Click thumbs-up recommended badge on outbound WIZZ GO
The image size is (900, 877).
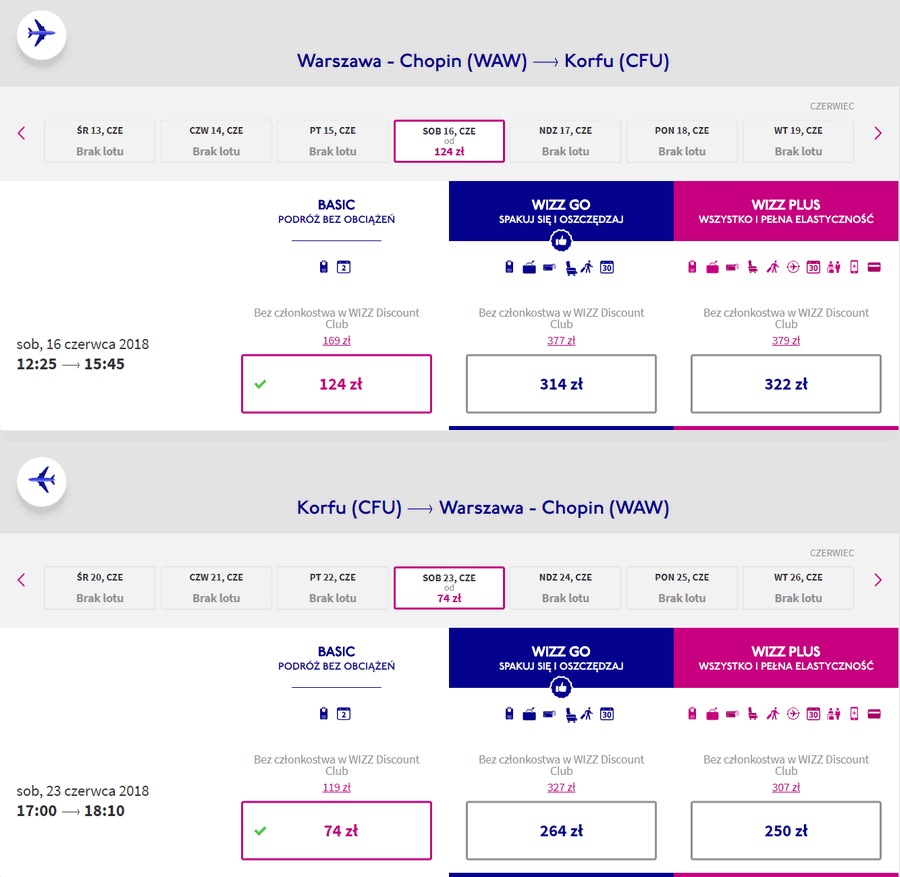click(561, 240)
